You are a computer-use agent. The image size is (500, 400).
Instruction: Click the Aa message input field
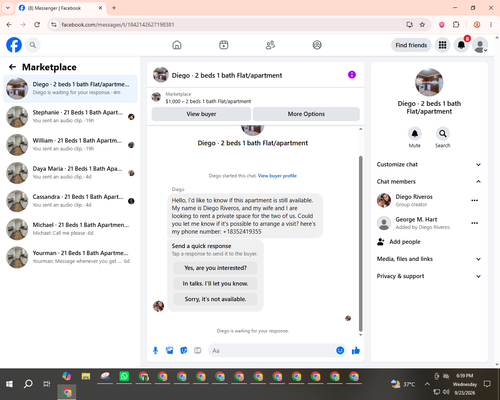[271, 350]
